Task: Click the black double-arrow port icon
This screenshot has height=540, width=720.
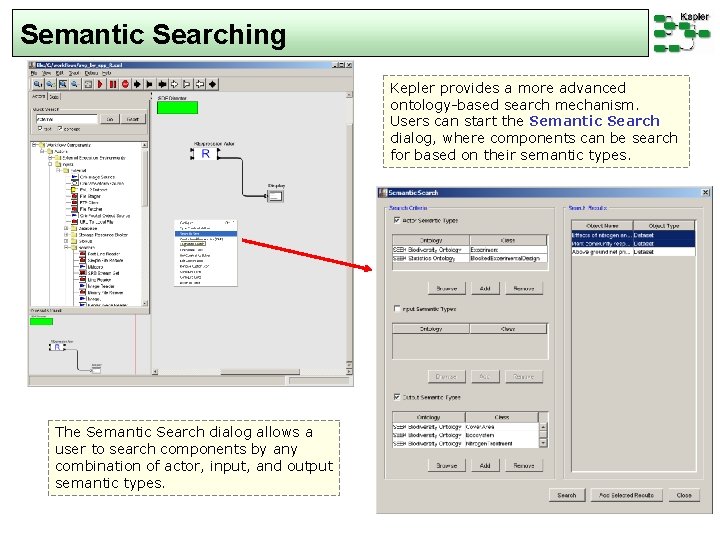Action: 162,84
